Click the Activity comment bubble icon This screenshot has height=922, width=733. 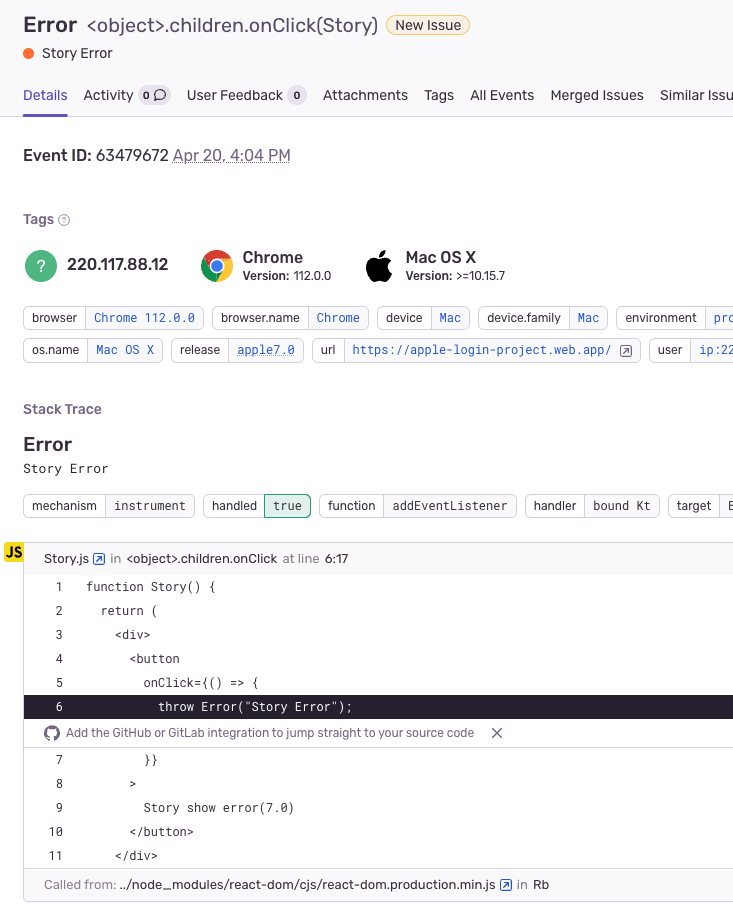tap(160, 95)
